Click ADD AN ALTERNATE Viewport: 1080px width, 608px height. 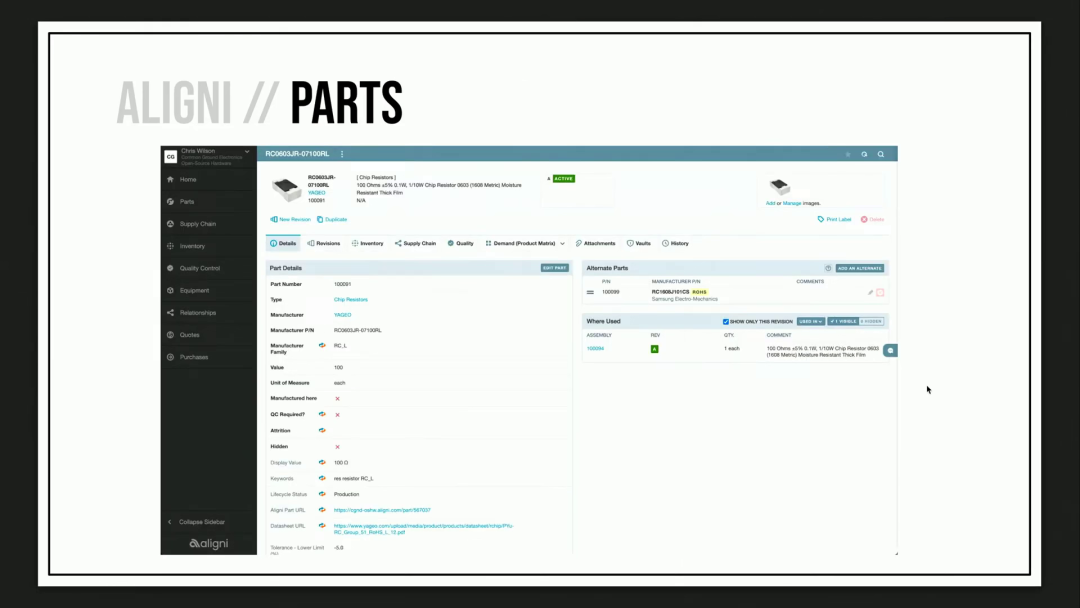pyautogui.click(x=860, y=269)
